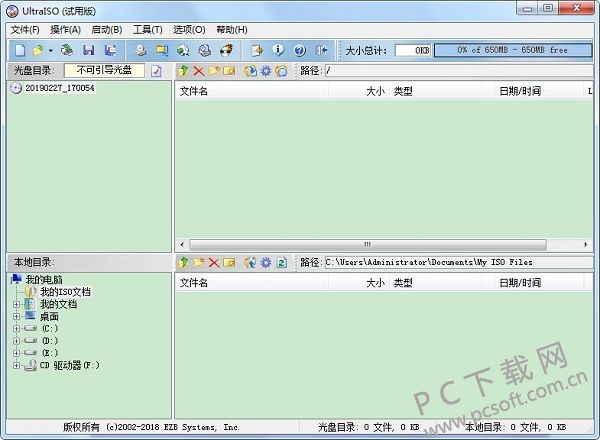Viewport: 600px width, 440px height.
Task: Click the New Folder icon in disc pane toolbar
Action: (214, 71)
